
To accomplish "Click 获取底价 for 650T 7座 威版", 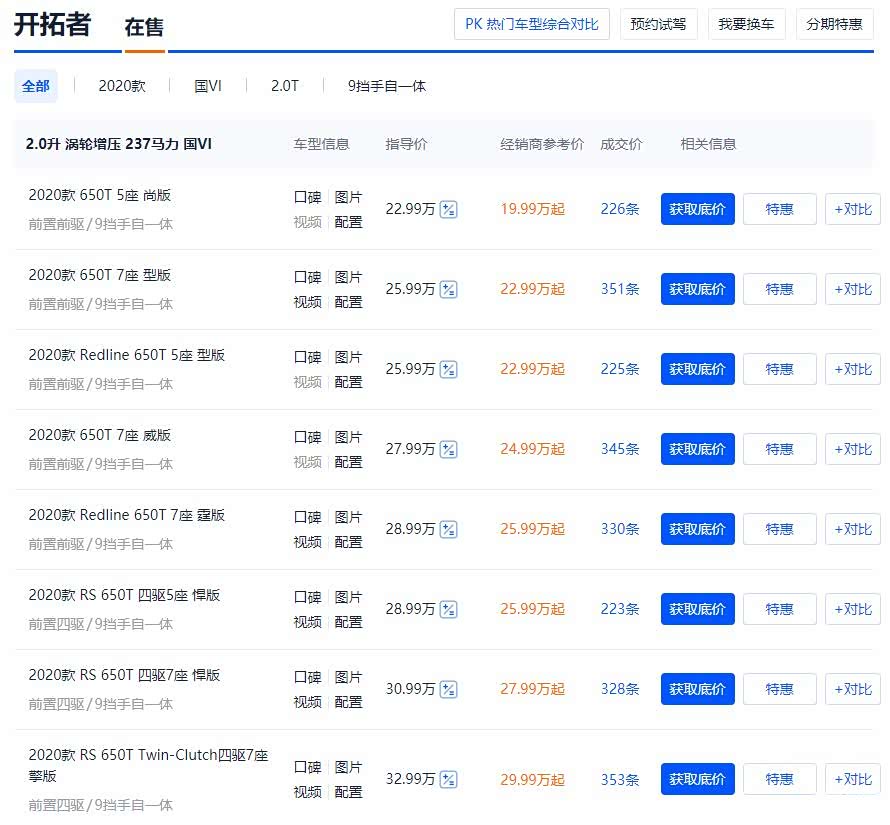I will coord(698,449).
